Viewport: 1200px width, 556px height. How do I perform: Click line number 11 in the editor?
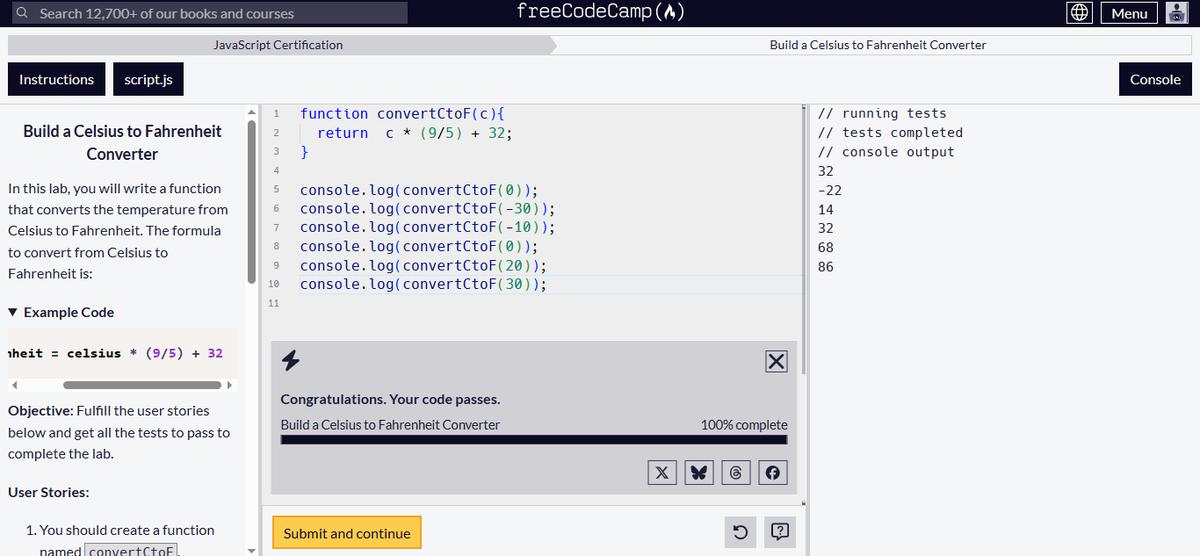pos(274,302)
